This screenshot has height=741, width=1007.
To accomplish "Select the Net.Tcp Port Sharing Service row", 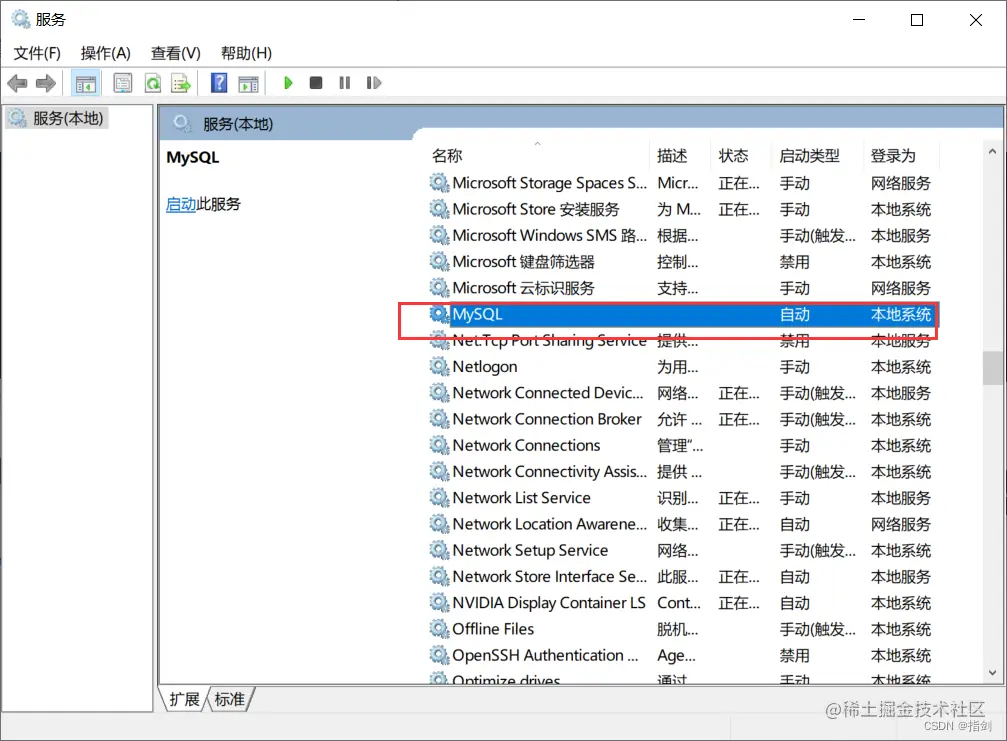I will [683, 341].
